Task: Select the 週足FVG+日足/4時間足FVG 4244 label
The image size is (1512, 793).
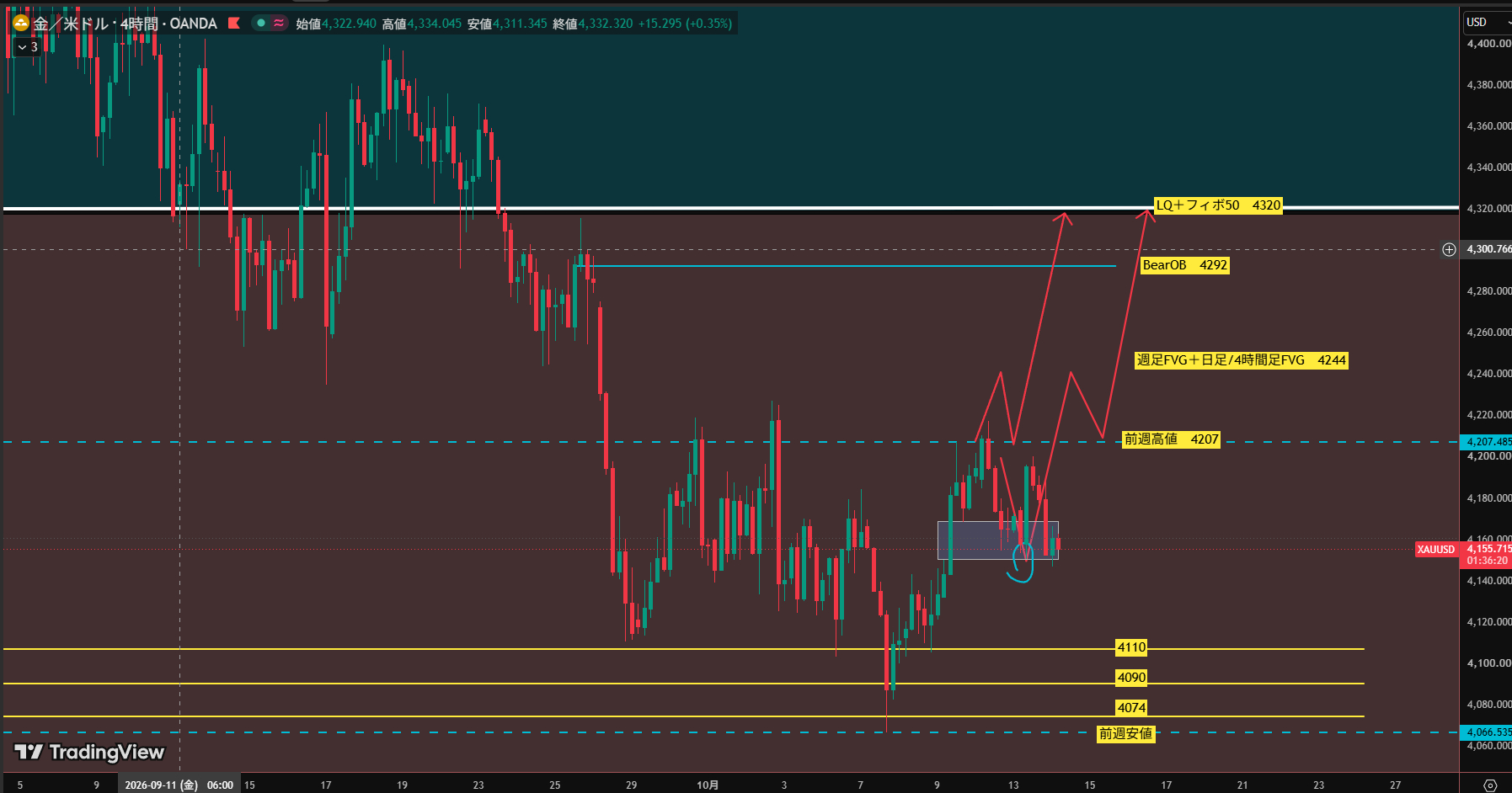Action: (1241, 360)
